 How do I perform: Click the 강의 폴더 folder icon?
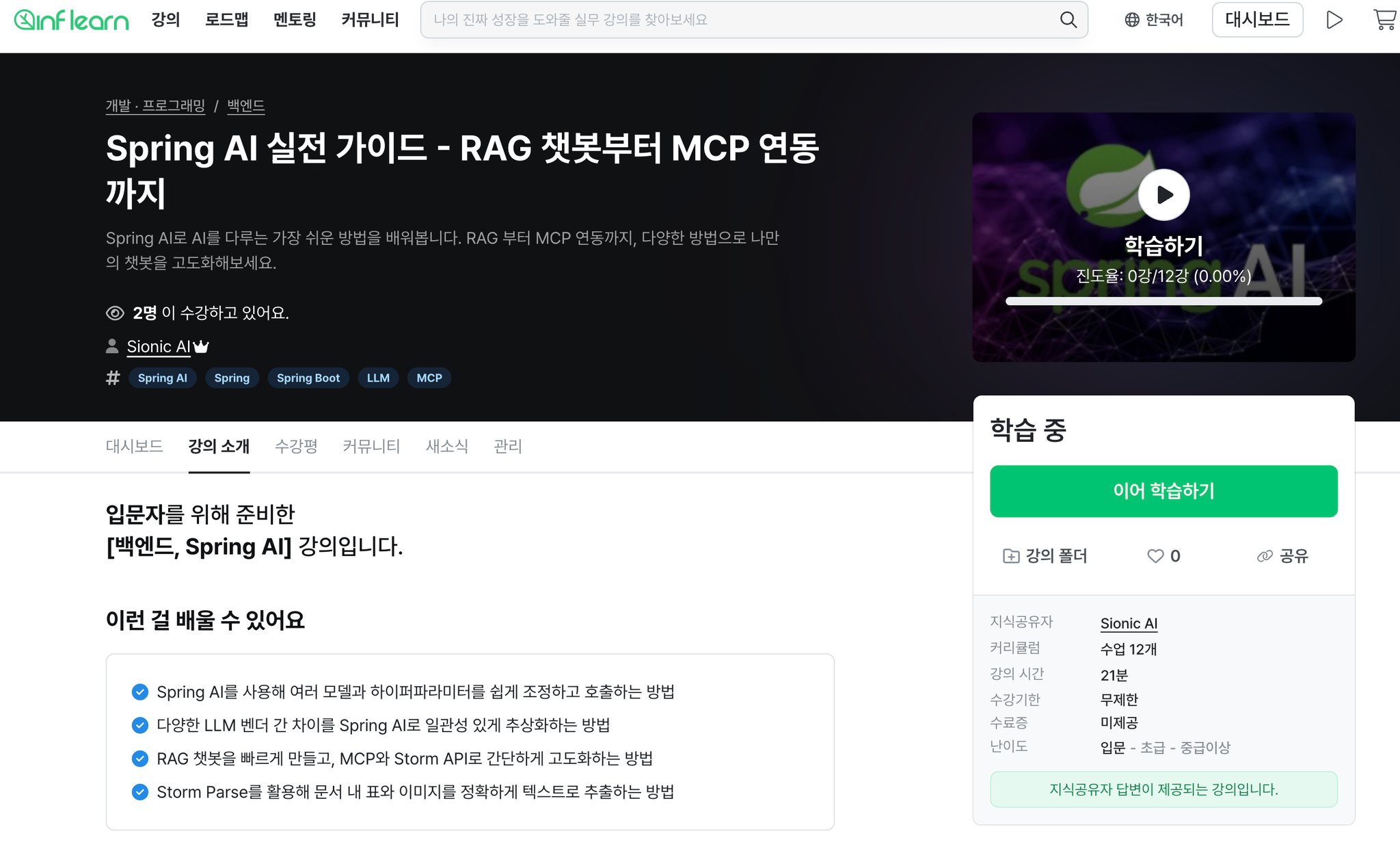(x=1011, y=556)
